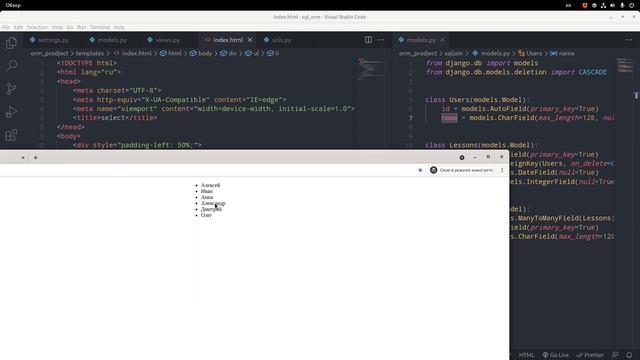Open the Source Control view
640x360 pixels.
click(11, 89)
